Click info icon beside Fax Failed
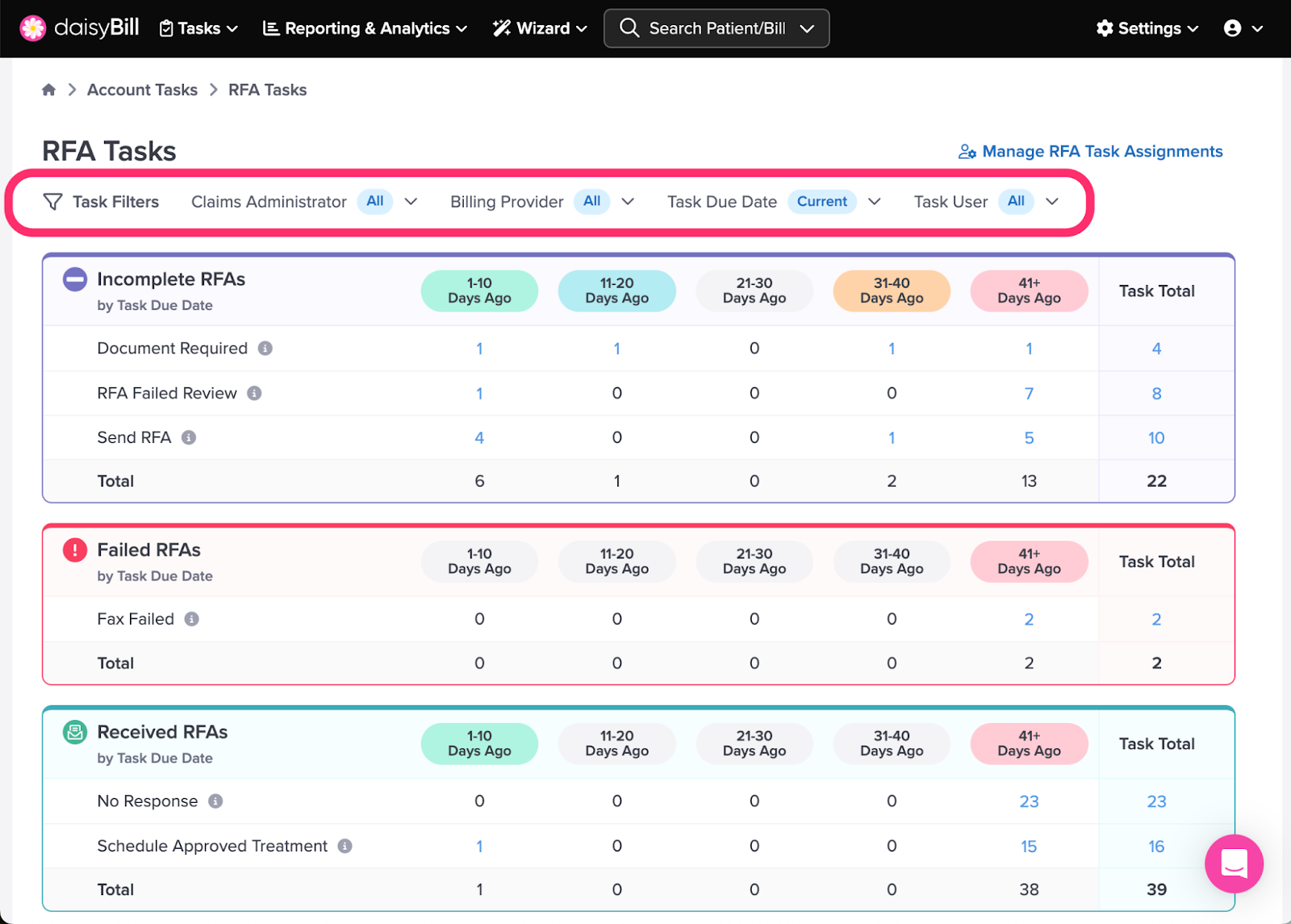The height and width of the screenshot is (924, 1291). (x=191, y=619)
